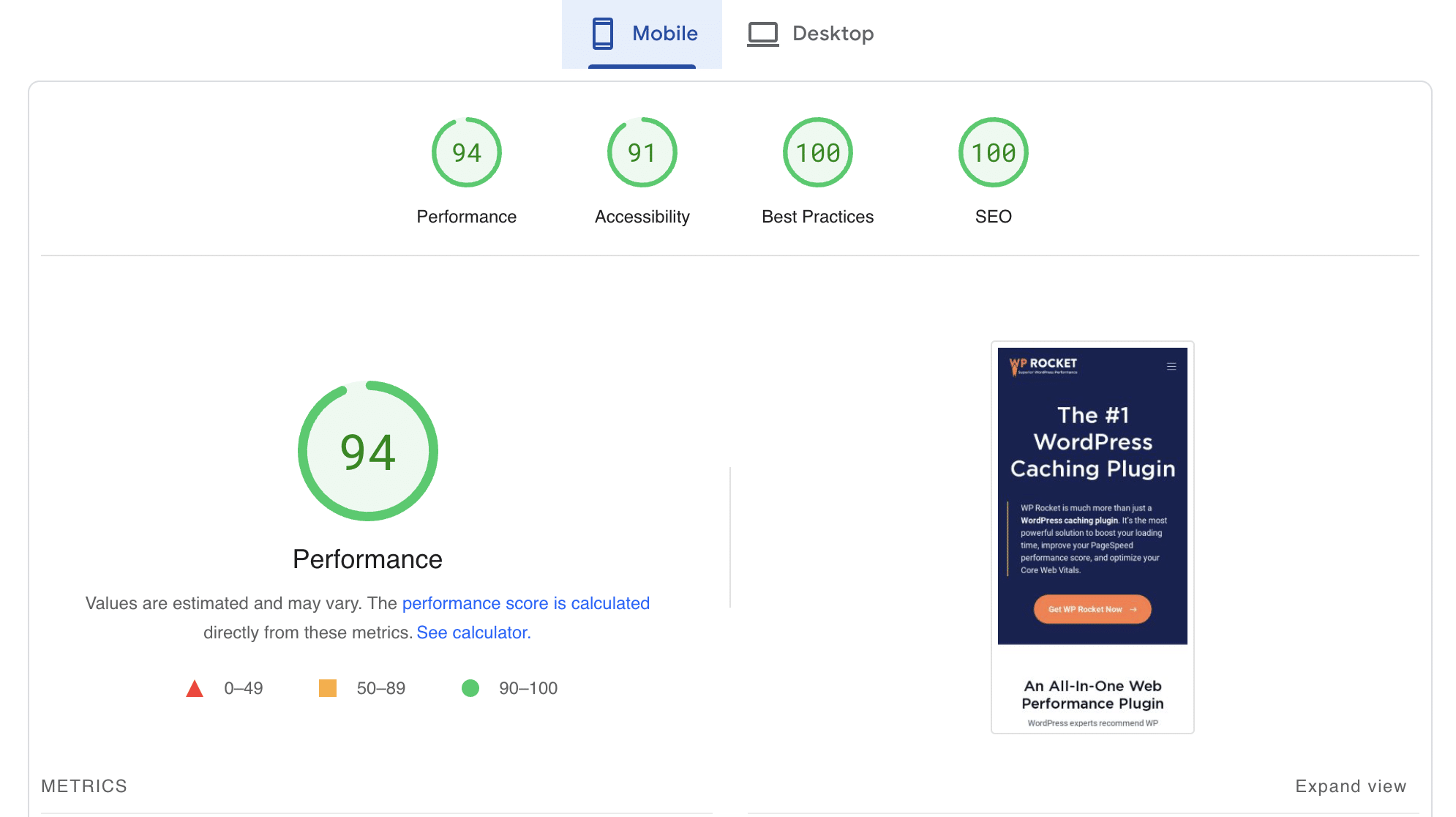This screenshot has height=817, width=1456.
Task: Click the Mobile device icon tab
Action: click(599, 33)
